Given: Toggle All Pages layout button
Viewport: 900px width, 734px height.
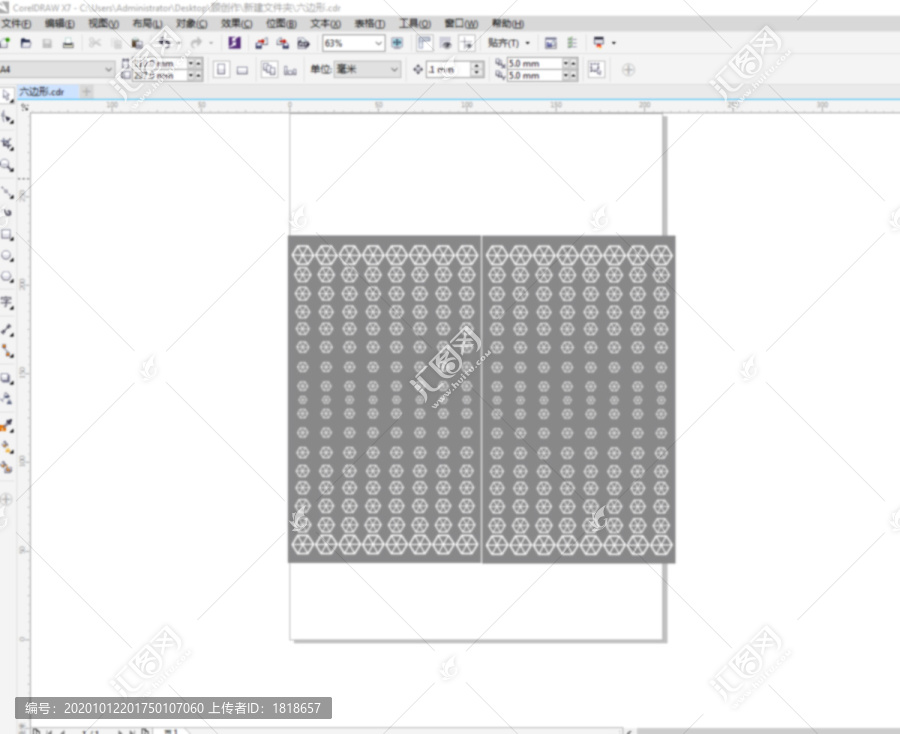Looking at the screenshot, I should (x=269, y=69).
